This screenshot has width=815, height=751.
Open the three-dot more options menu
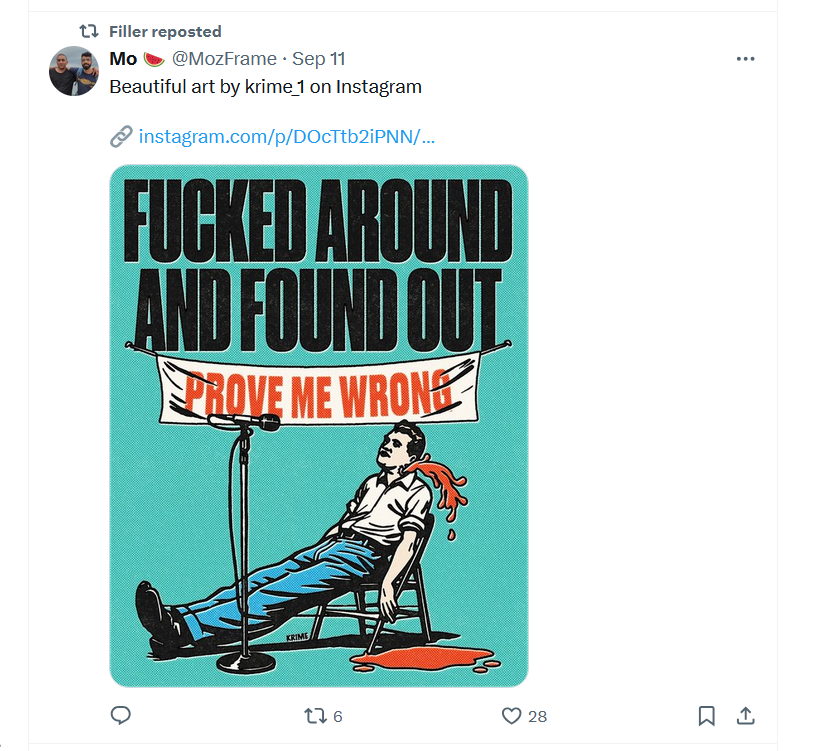[745, 59]
